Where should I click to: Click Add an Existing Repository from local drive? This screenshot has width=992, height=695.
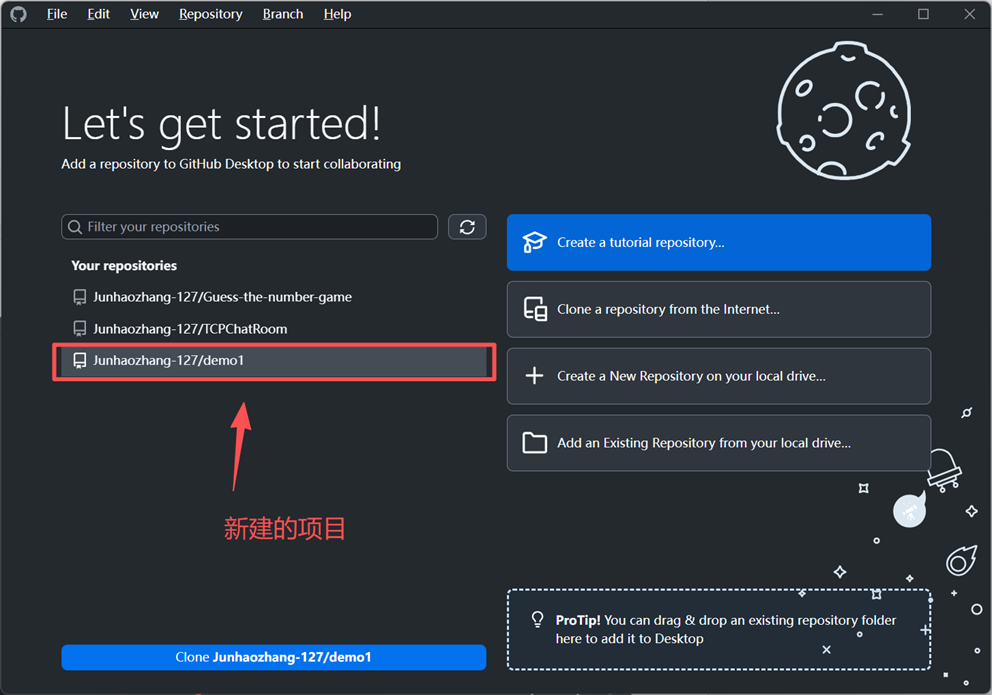pos(719,443)
